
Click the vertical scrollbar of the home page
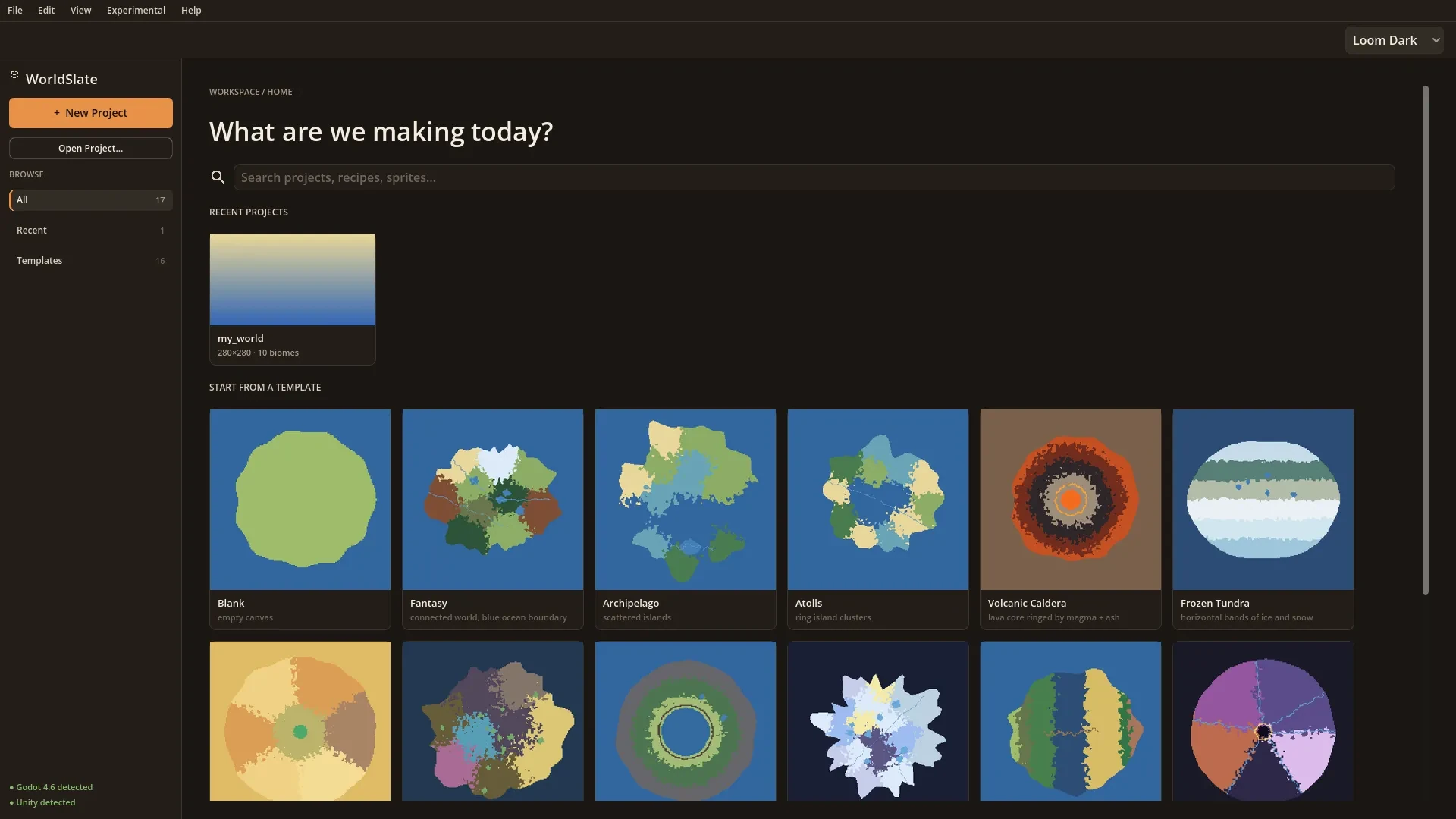click(x=1426, y=340)
